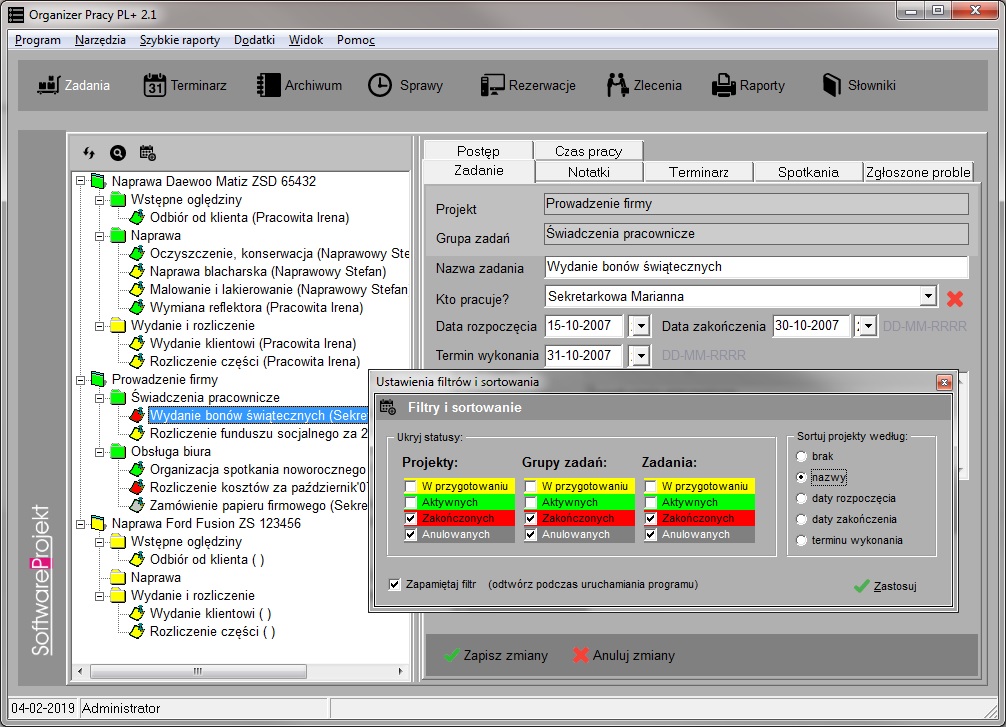
Task: Collapse the Naprawa Ford Fusion tree node
Action: click(81, 524)
